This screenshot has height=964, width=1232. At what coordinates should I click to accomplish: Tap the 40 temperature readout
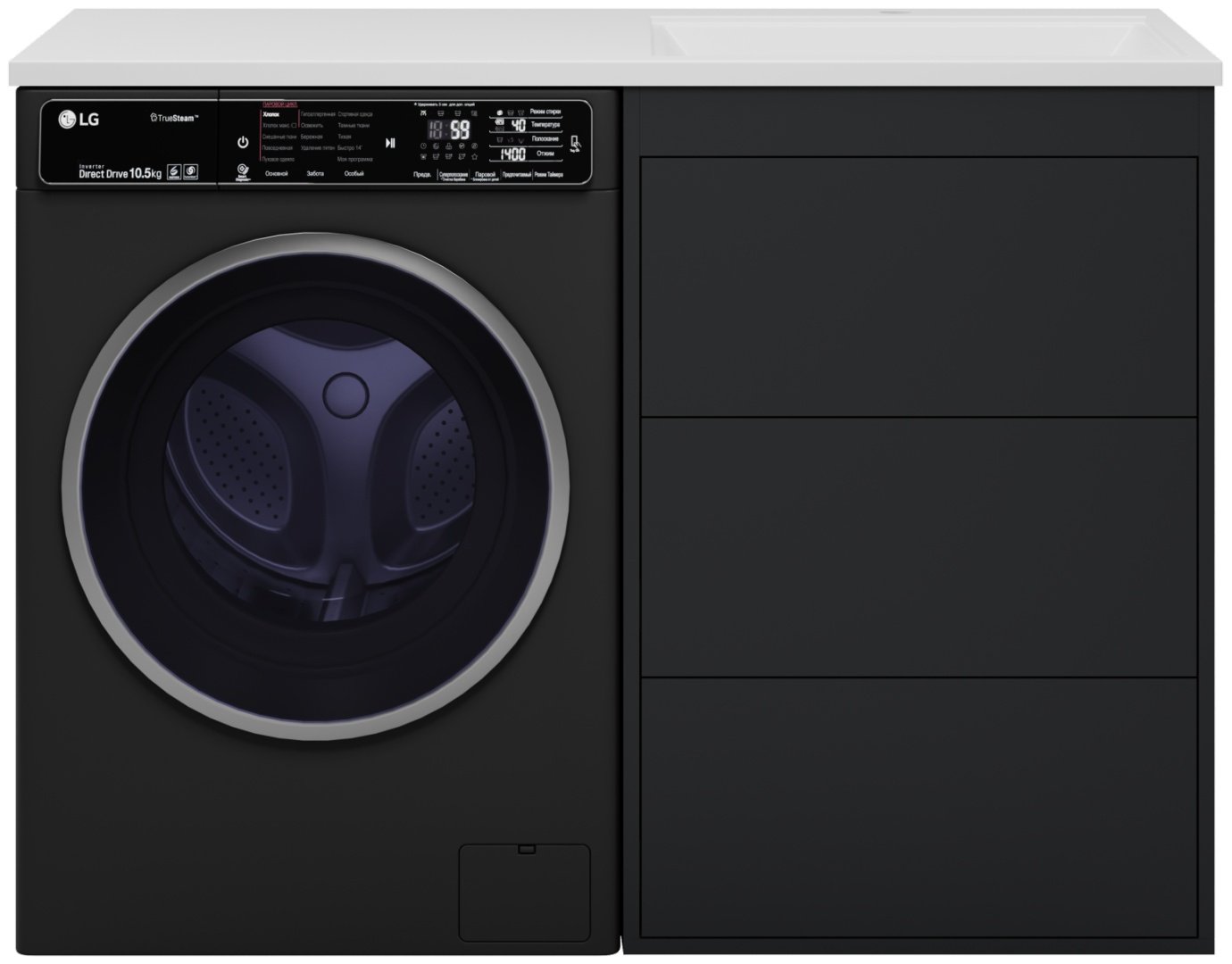tap(518, 126)
